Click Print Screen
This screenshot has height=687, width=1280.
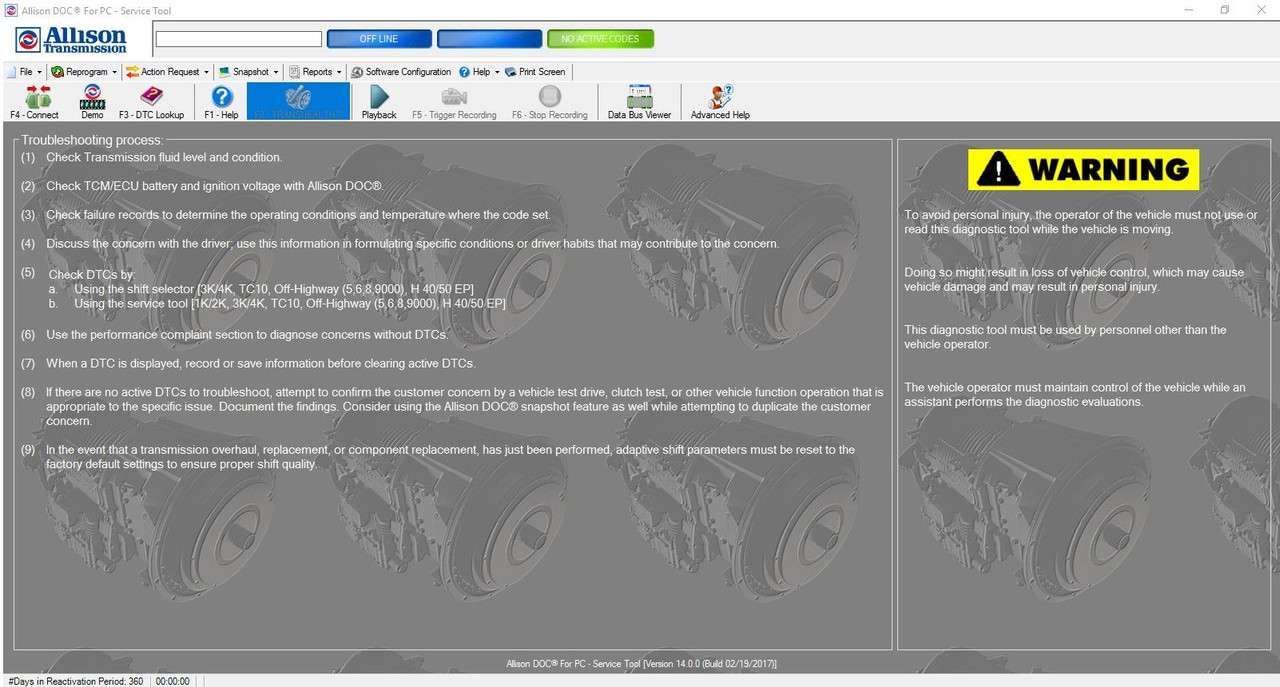pos(535,72)
